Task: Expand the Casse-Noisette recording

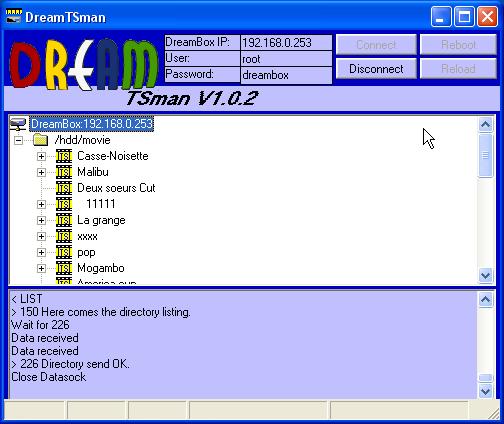Action: click(x=41, y=156)
